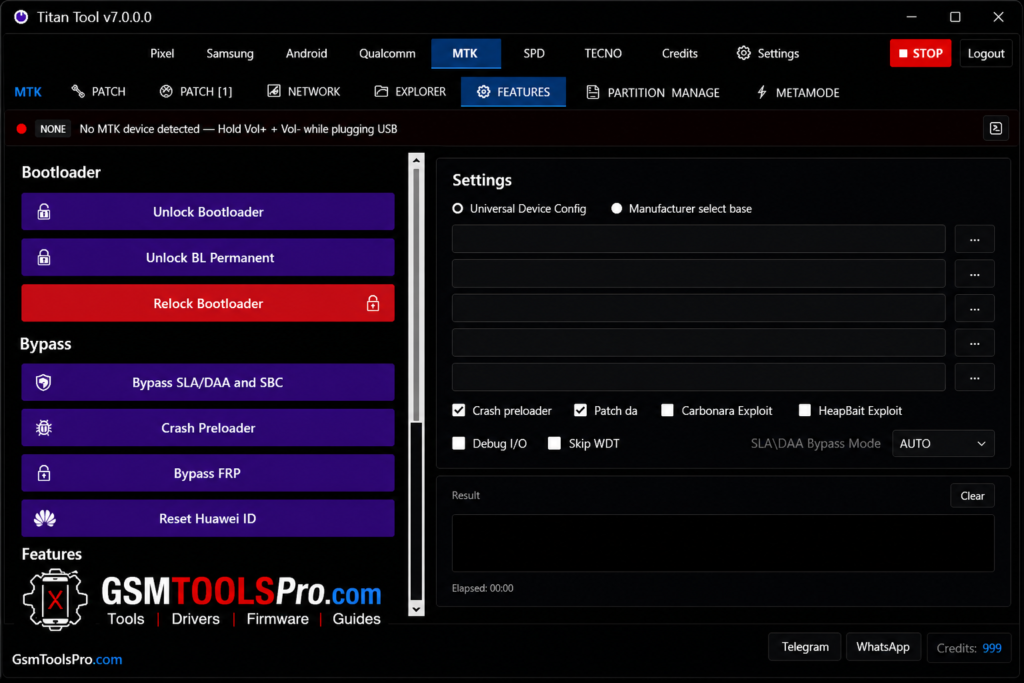
Task: Click the NETWORK tab chart icon
Action: [x=274, y=91]
